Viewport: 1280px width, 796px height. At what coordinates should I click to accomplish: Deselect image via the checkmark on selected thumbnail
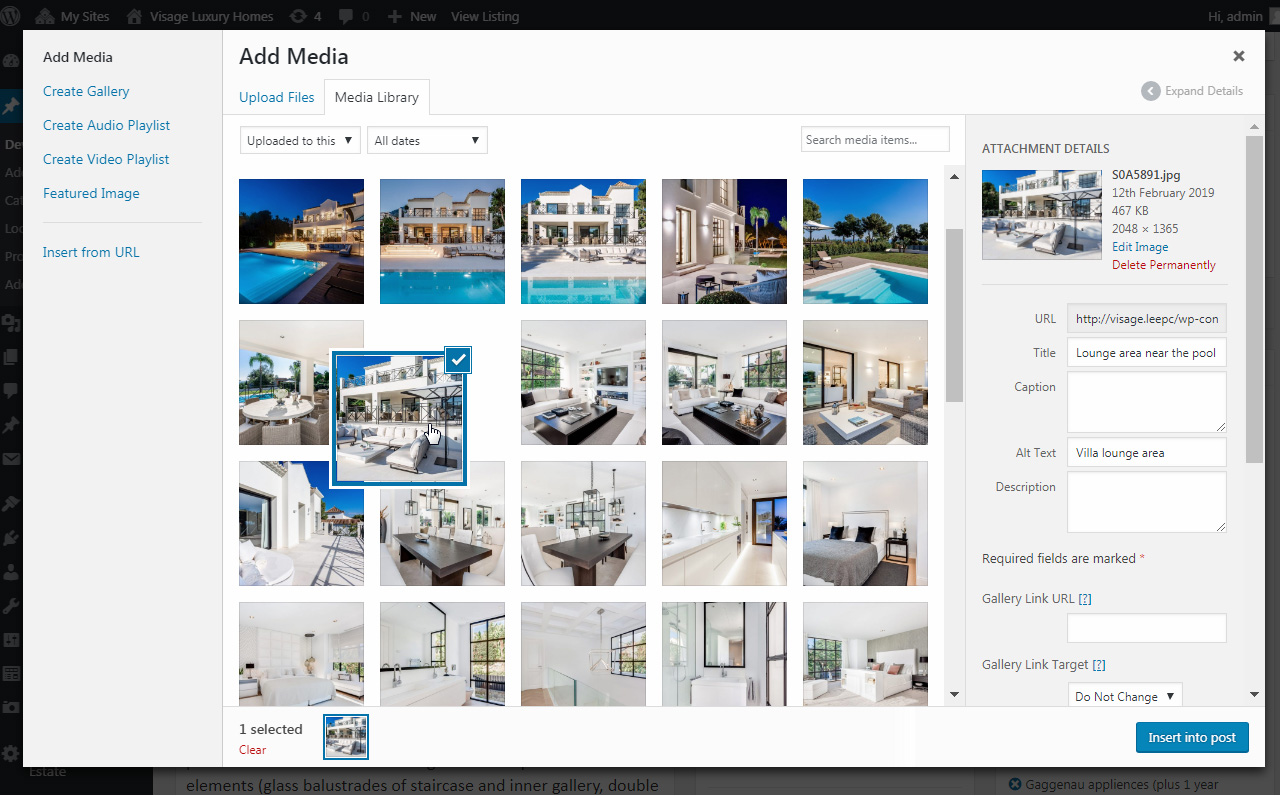458,360
